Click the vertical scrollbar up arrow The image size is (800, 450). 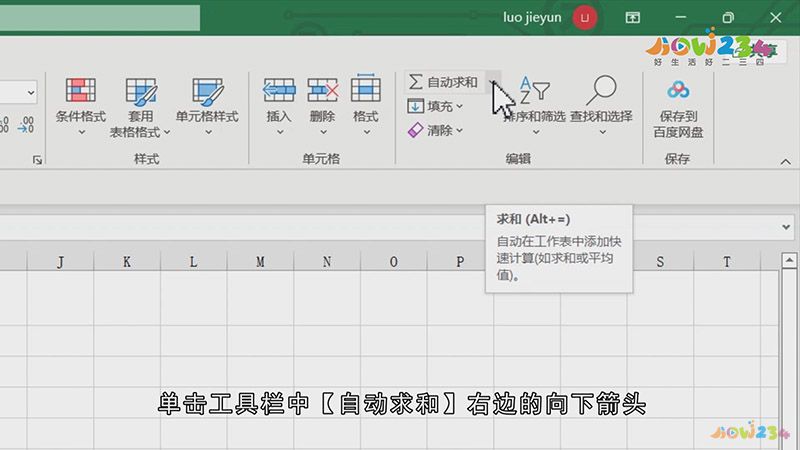point(789,261)
